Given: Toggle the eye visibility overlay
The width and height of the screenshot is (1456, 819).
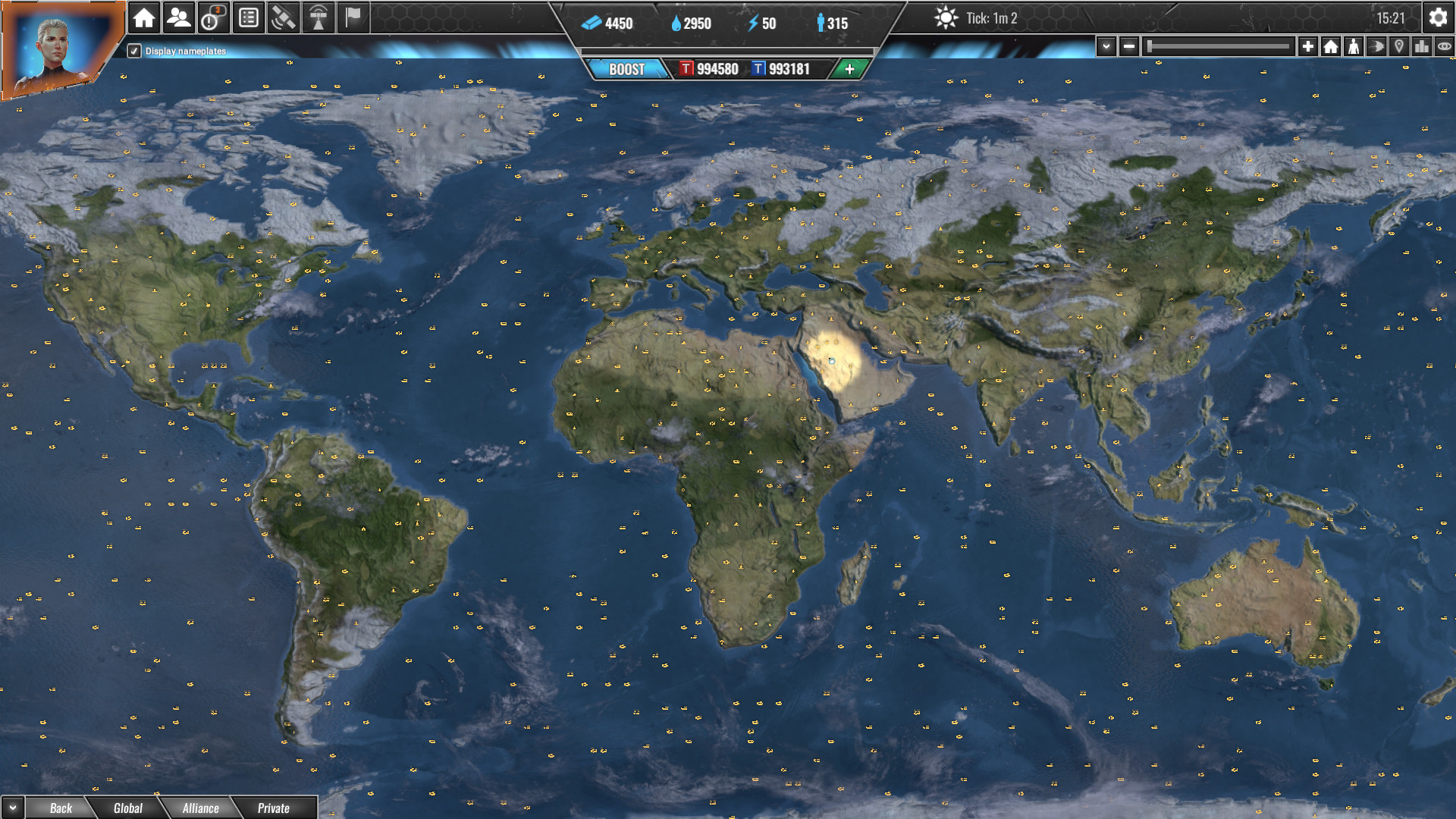Looking at the screenshot, I should (x=1445, y=46).
